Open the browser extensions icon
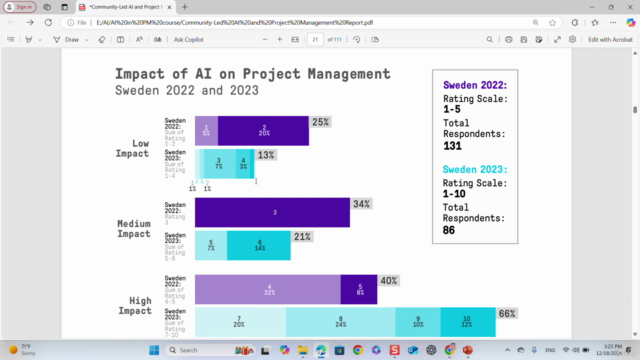Screen dimensions: 640x360 click(x=575, y=22)
